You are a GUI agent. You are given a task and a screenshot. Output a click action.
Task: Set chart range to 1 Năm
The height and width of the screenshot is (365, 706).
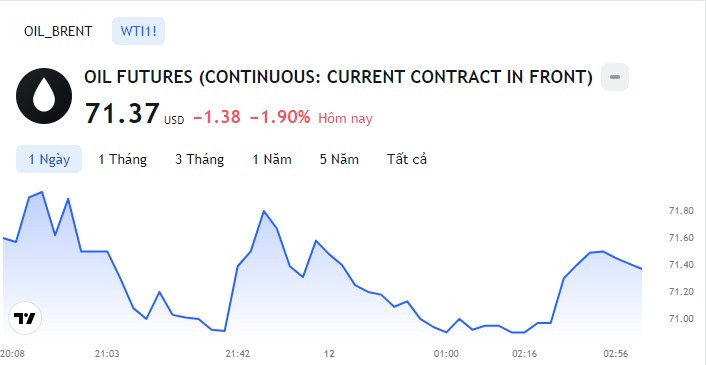coord(272,159)
